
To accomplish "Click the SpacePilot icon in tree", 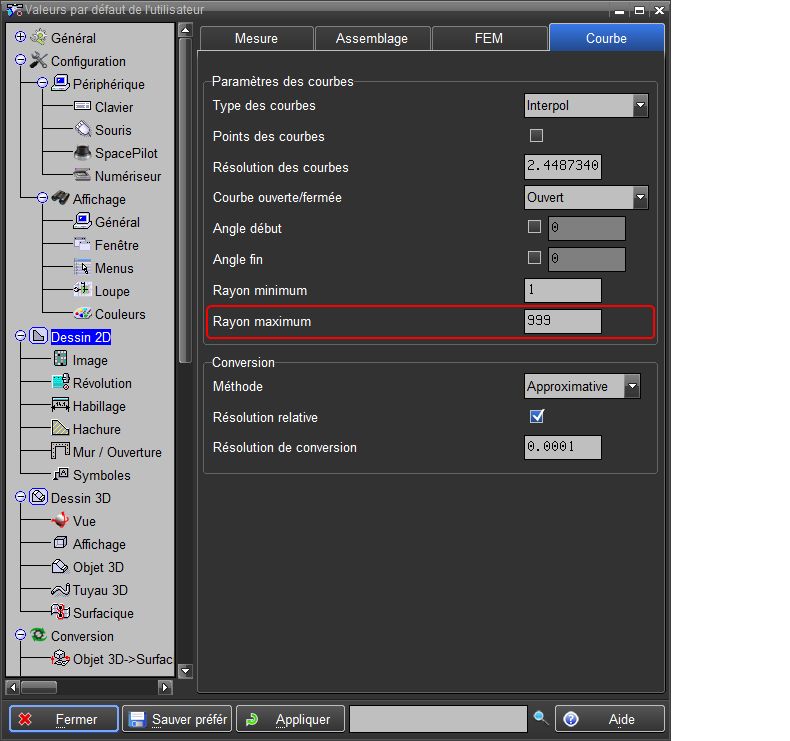I will [82, 153].
